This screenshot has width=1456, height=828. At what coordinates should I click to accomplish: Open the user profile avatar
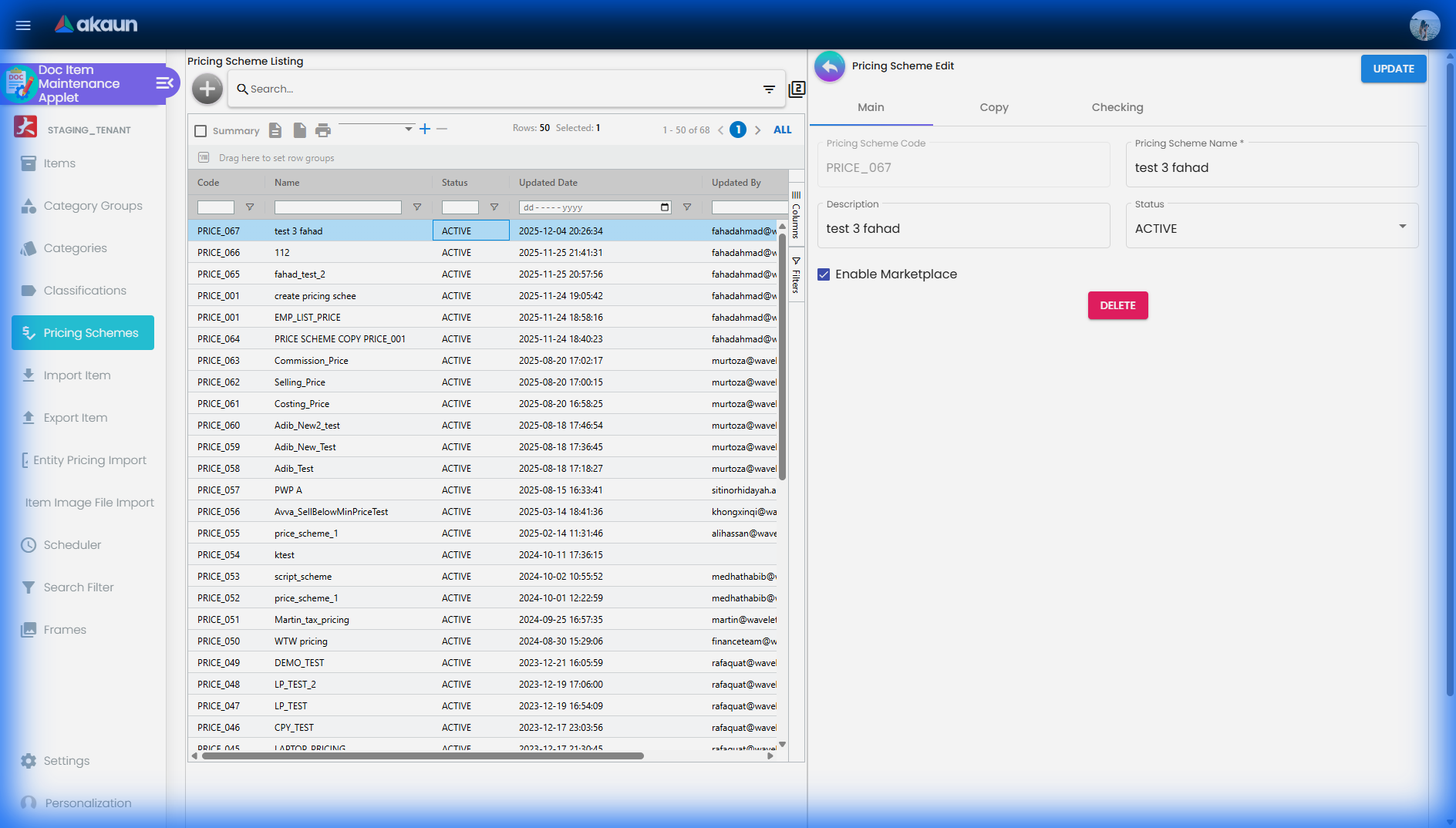click(x=1424, y=25)
